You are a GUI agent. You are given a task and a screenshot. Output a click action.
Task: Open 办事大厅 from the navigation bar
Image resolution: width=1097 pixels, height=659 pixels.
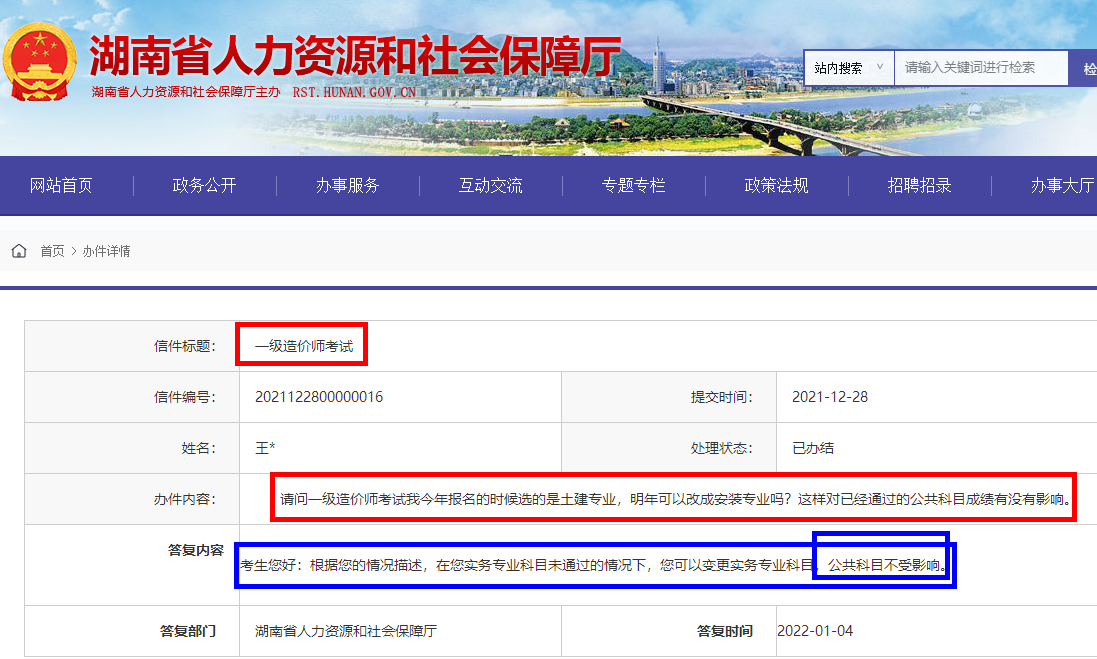[1062, 185]
